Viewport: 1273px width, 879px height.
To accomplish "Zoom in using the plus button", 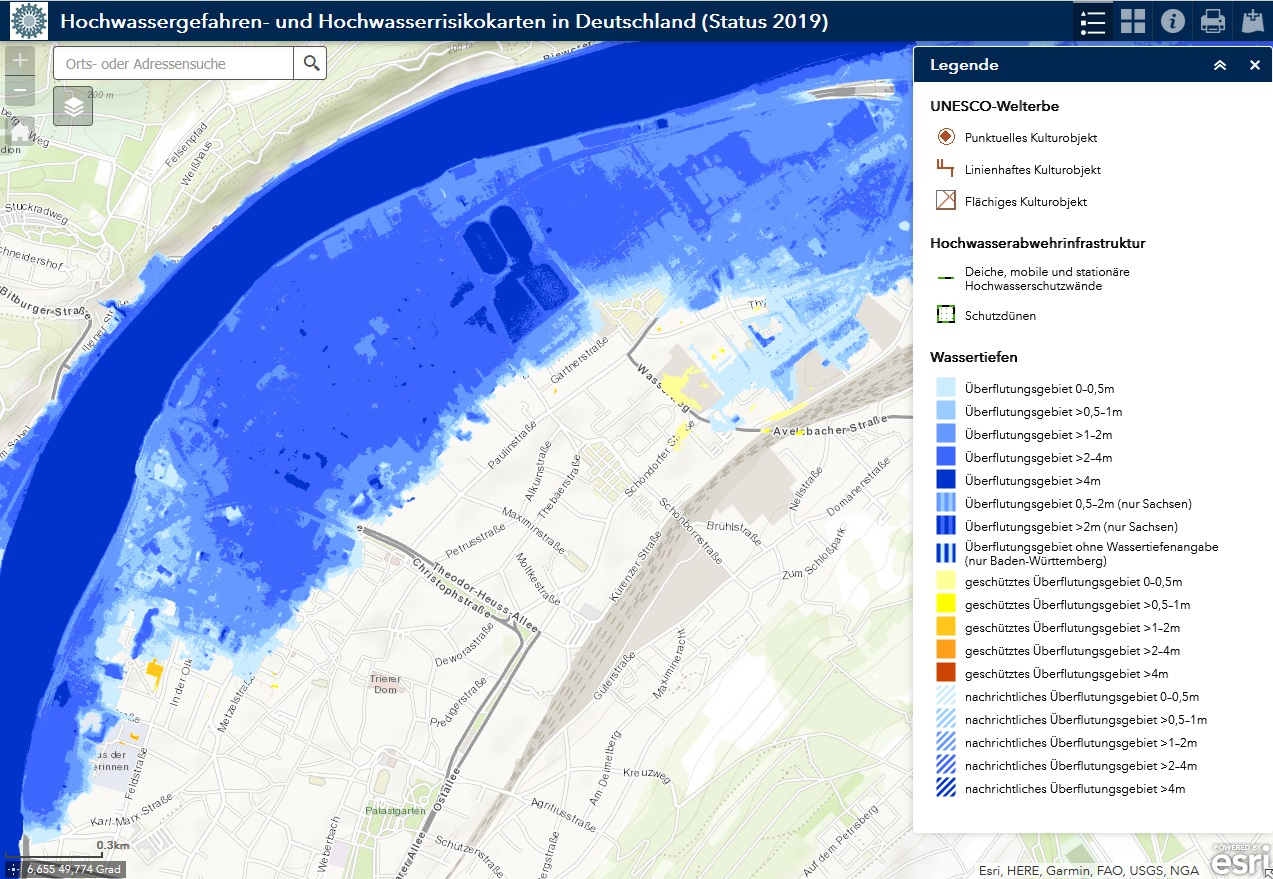I will click(20, 61).
